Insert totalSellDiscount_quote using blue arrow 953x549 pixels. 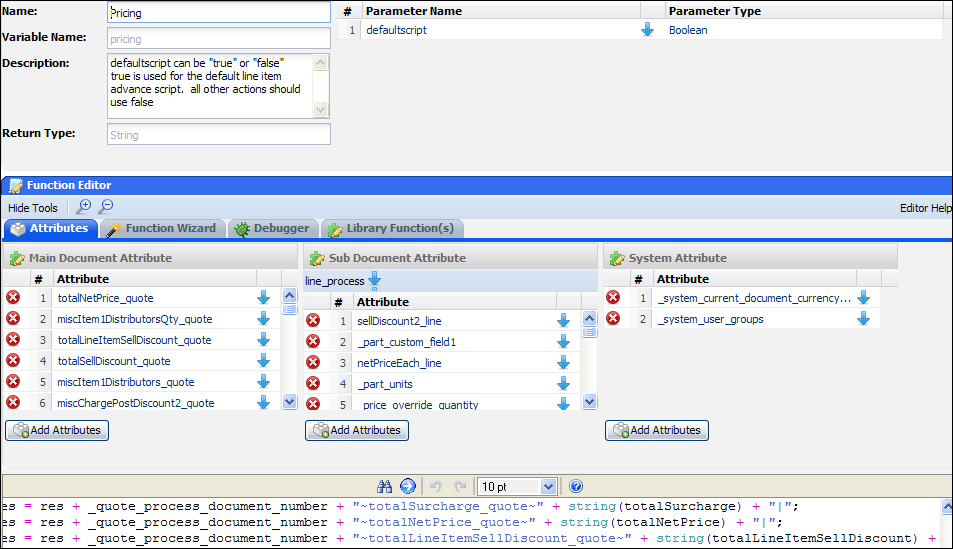tap(263, 361)
